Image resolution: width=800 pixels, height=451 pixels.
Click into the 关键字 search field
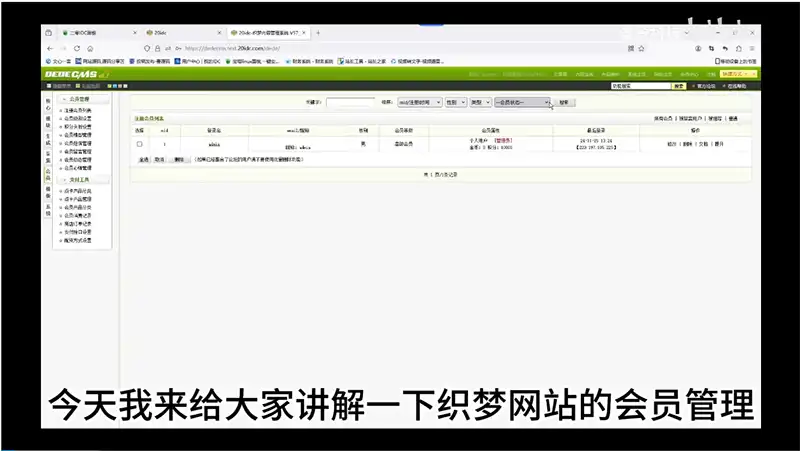tap(350, 102)
